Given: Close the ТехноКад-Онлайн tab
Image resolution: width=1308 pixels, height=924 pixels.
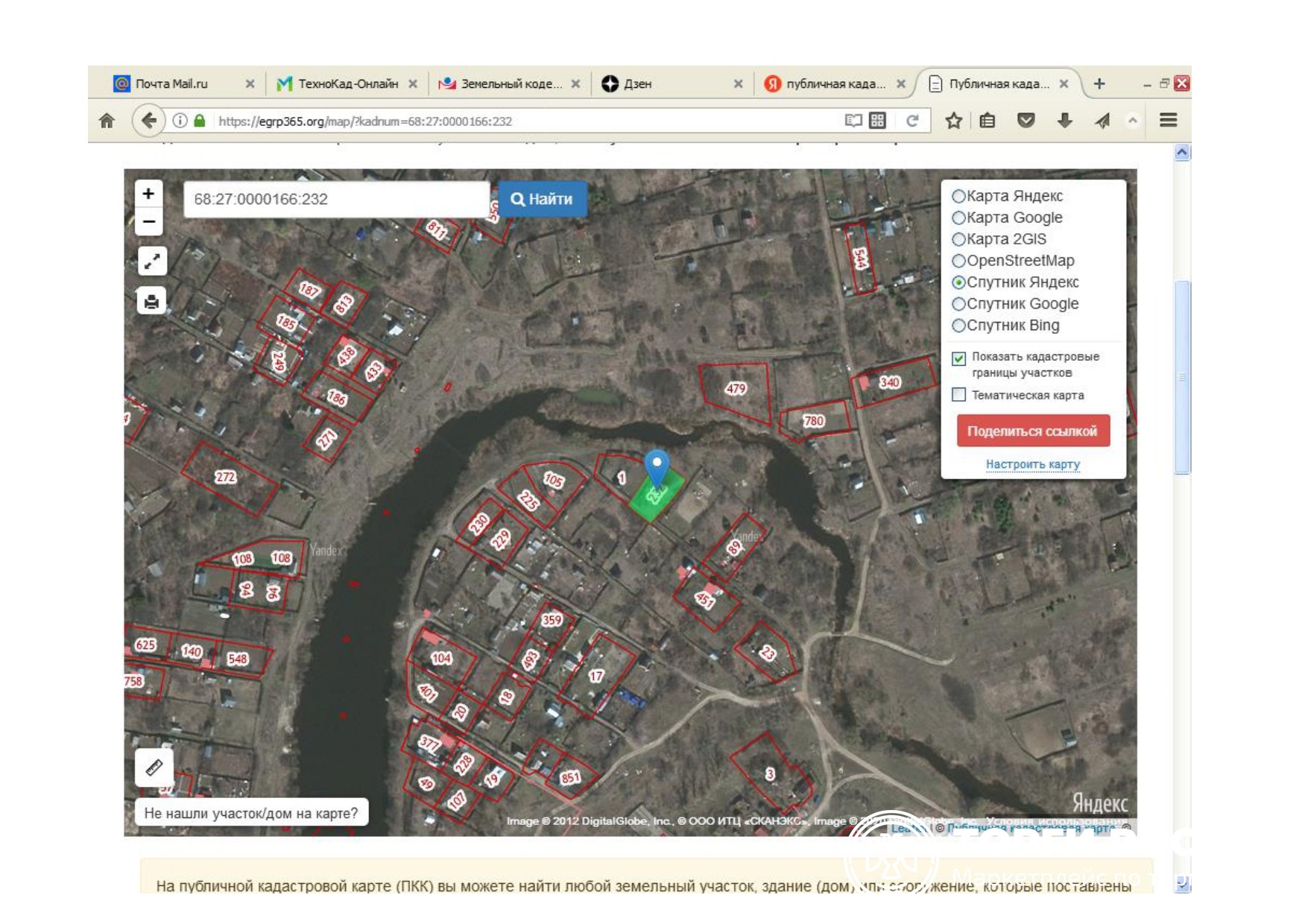Looking at the screenshot, I should pyautogui.click(x=413, y=84).
